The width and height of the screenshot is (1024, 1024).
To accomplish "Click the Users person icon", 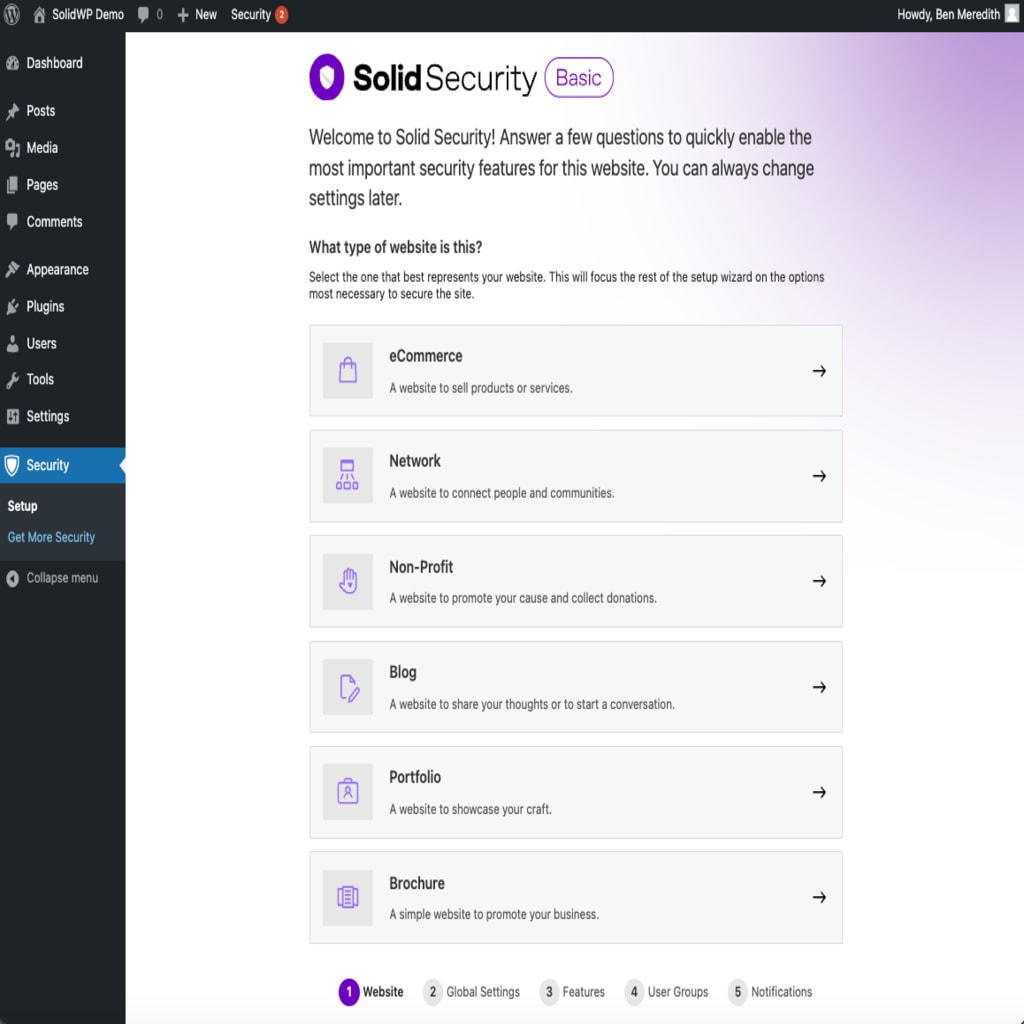I will [12, 344].
